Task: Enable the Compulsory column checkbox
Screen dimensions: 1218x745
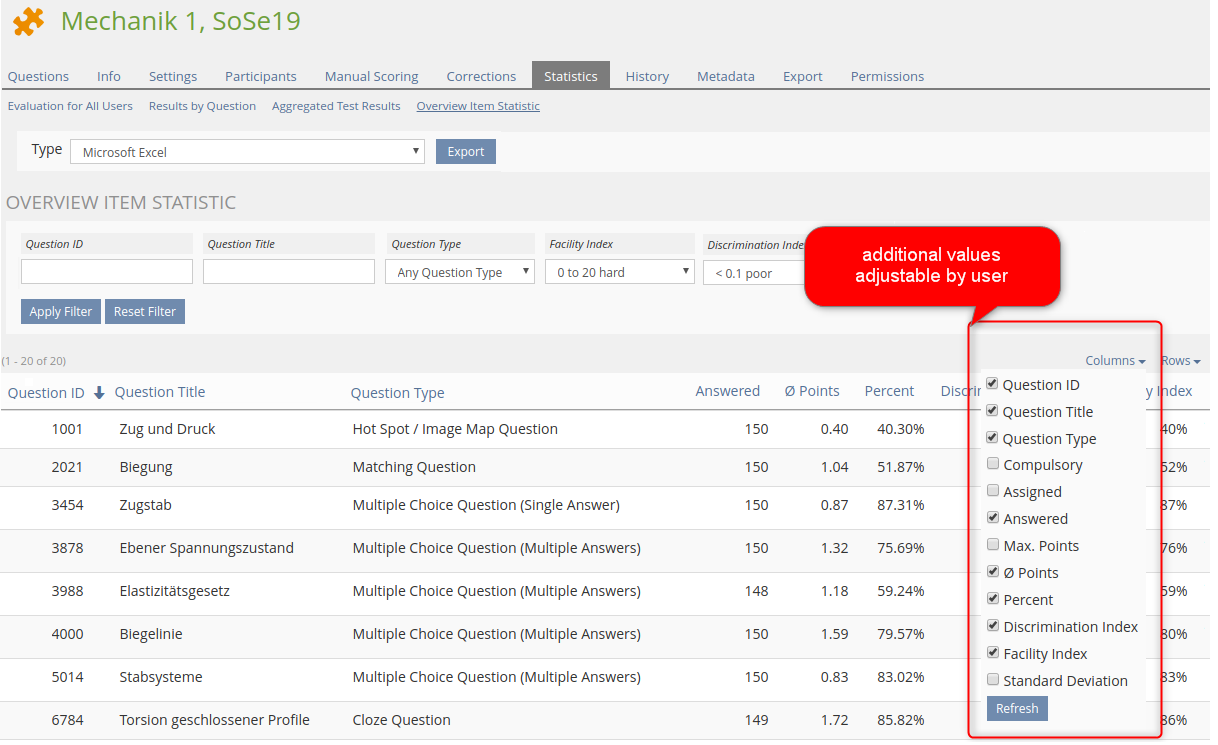Action: pyautogui.click(x=992, y=464)
